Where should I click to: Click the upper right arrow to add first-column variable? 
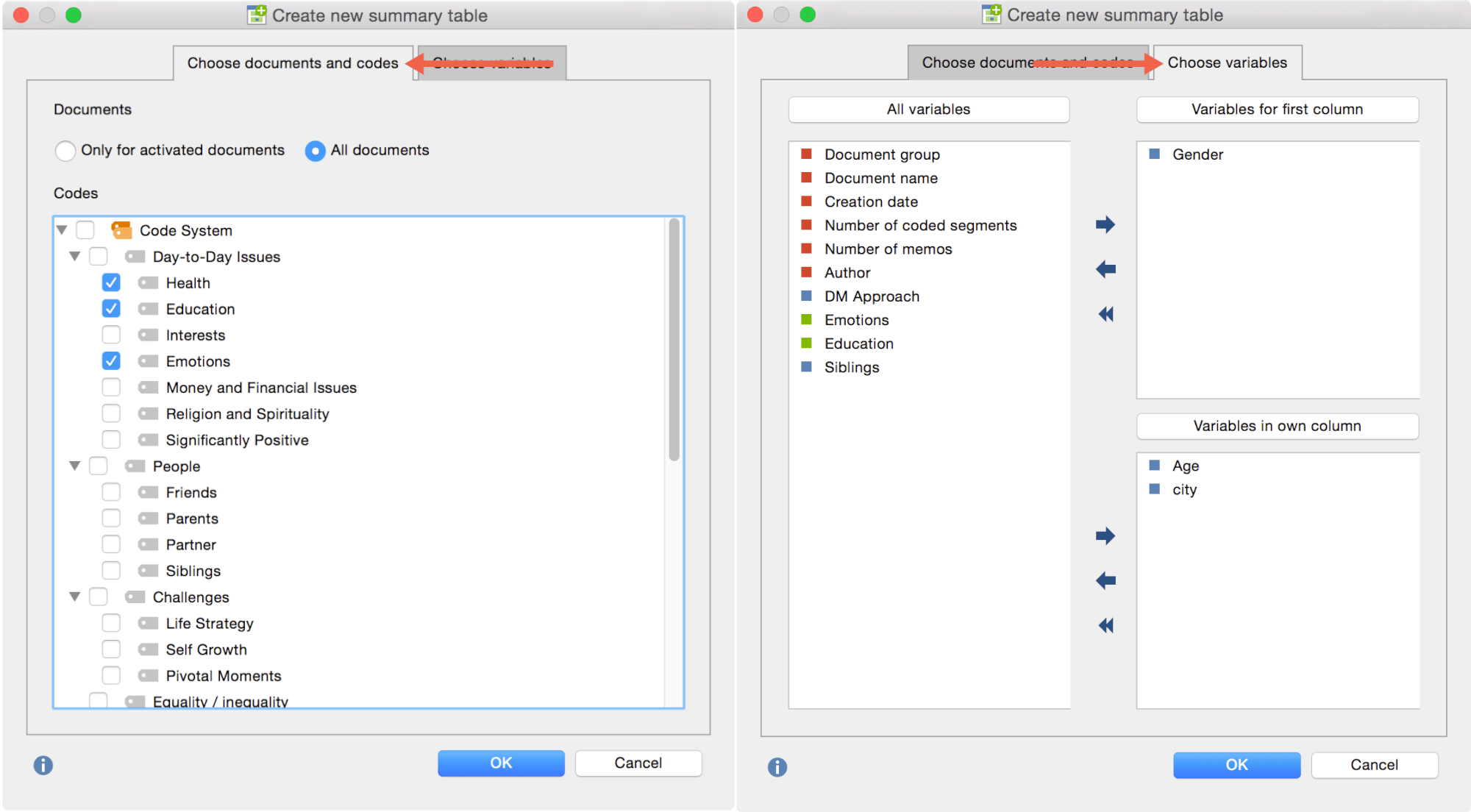1105,224
